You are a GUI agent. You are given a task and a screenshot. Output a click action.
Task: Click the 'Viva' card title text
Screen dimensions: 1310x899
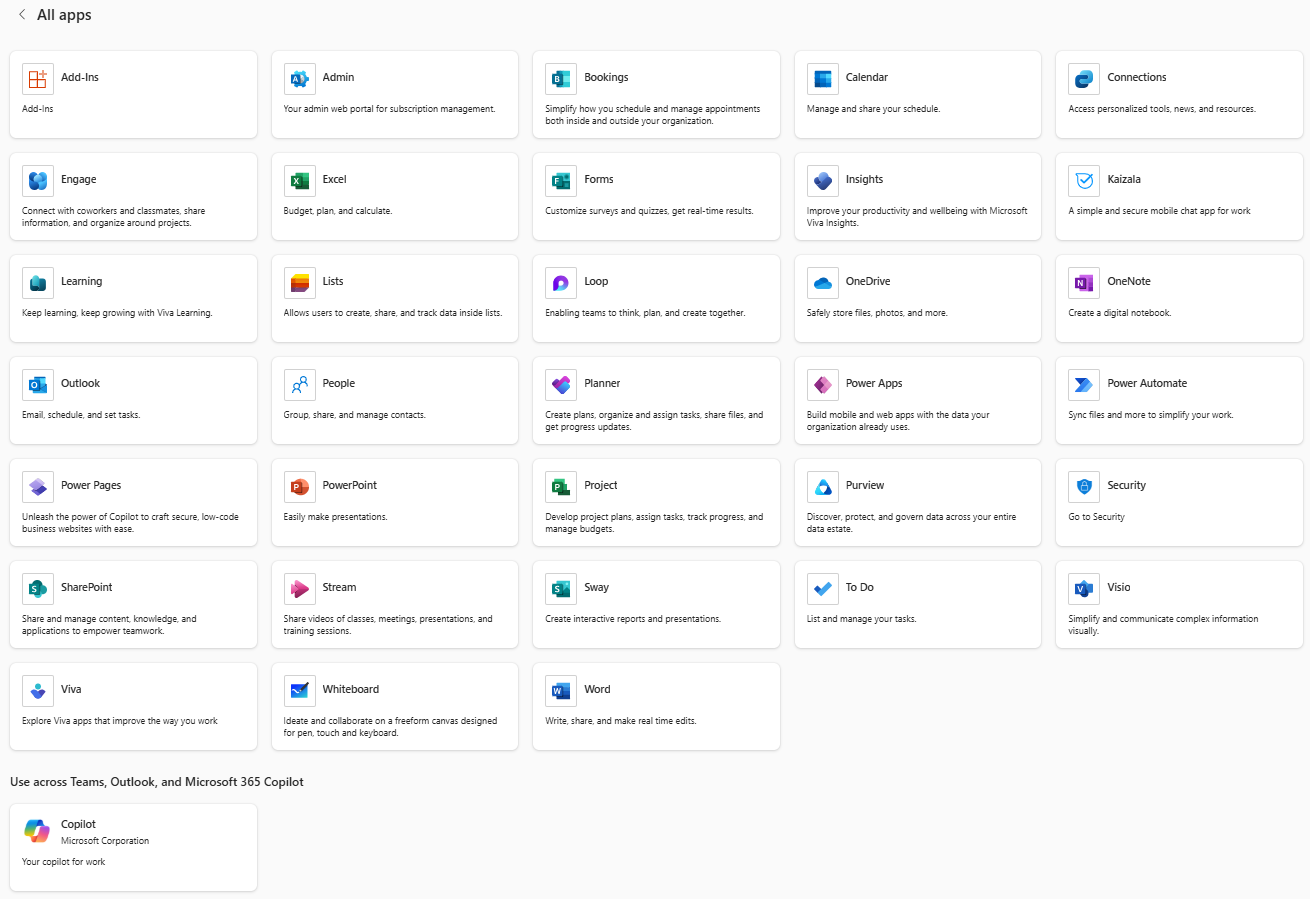coord(71,689)
